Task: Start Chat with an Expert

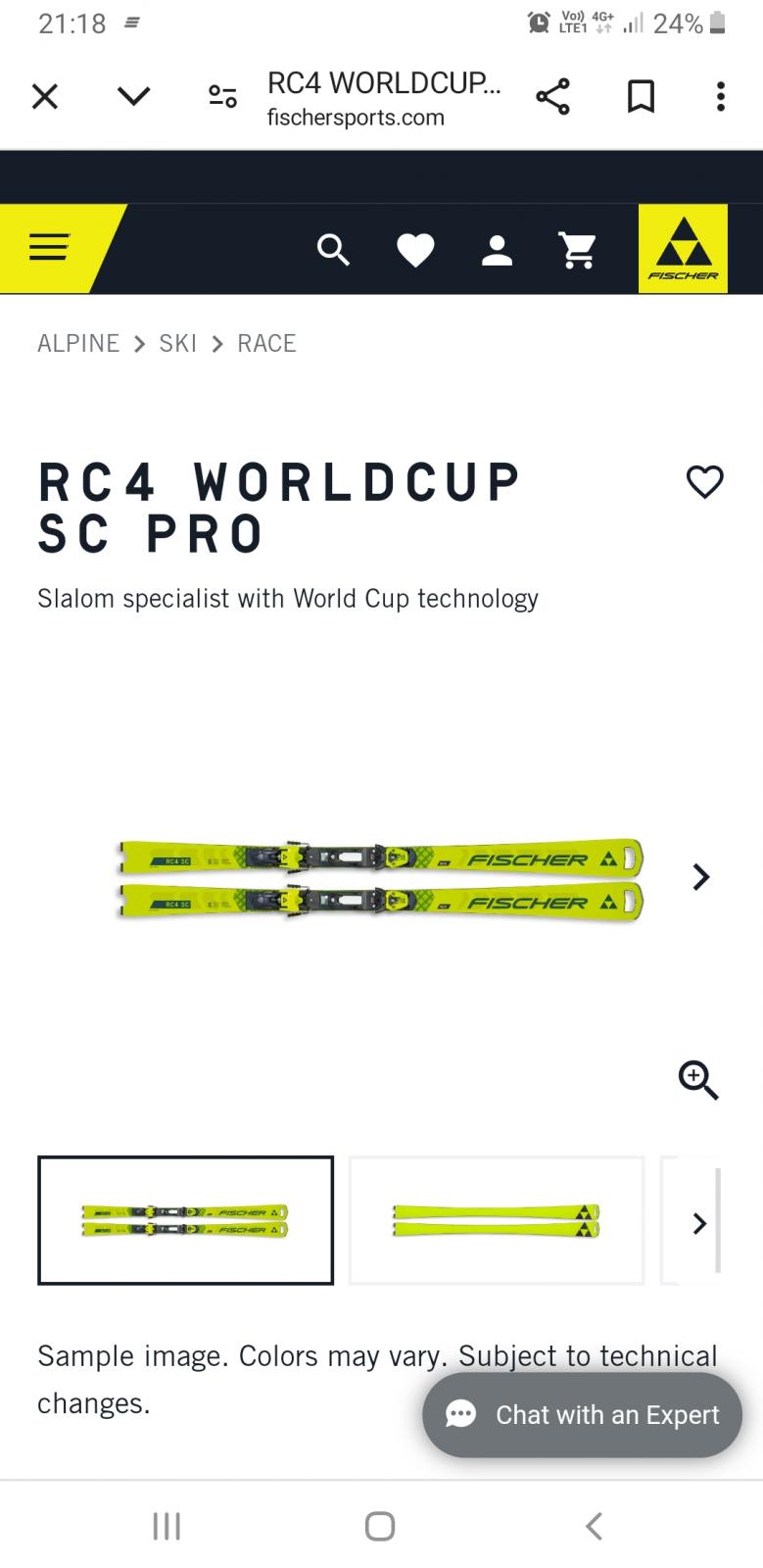Action: click(x=583, y=1414)
